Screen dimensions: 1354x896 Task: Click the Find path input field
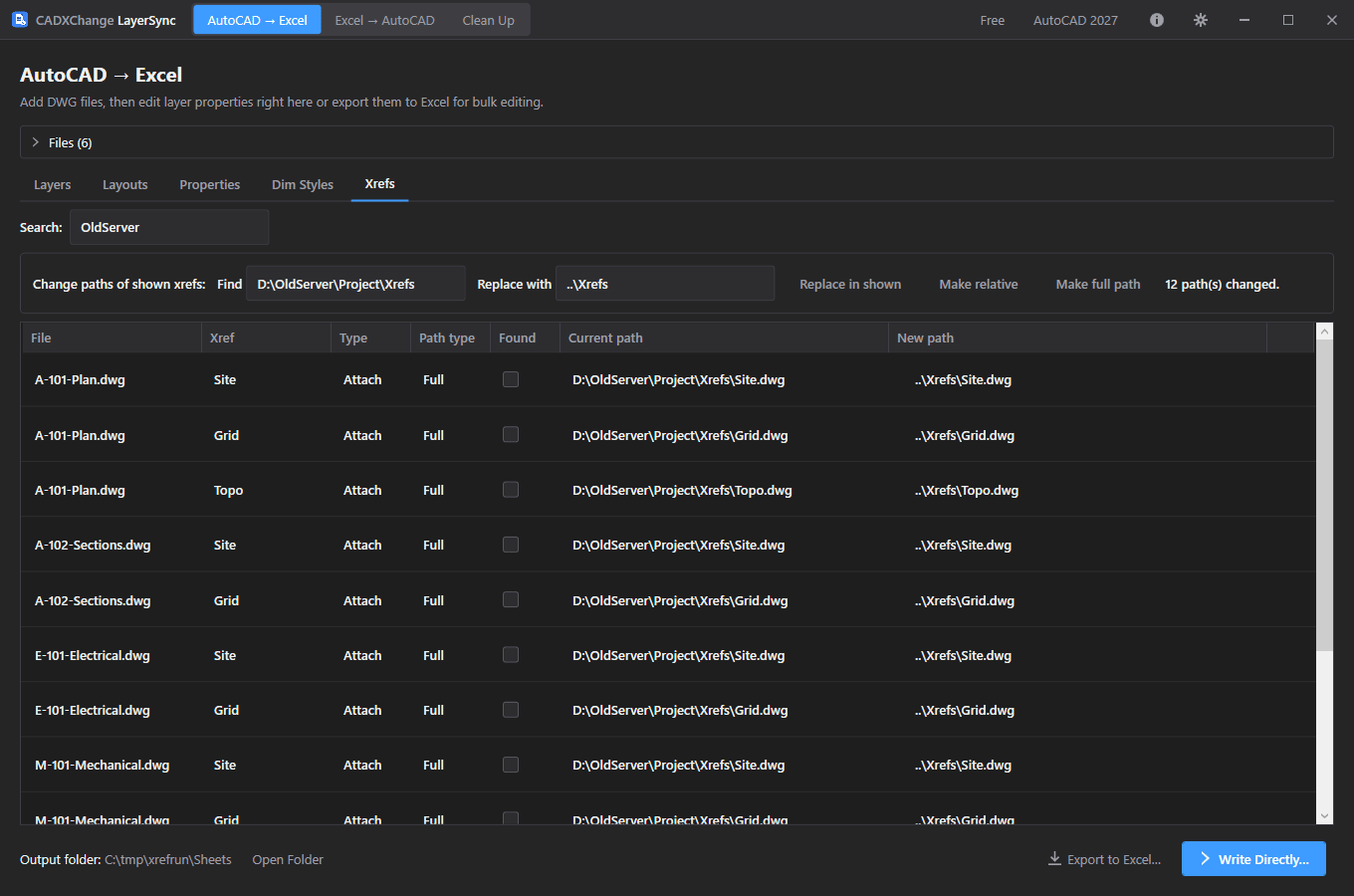[355, 284]
